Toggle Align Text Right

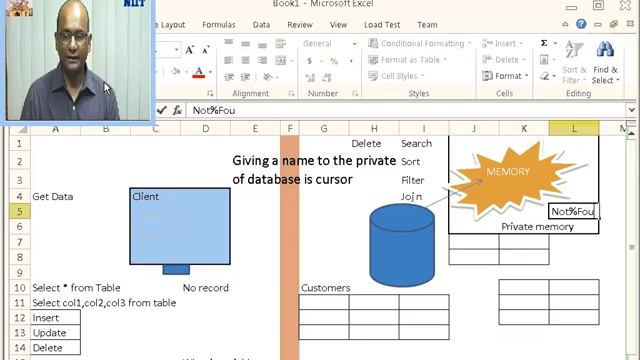coord(262,60)
